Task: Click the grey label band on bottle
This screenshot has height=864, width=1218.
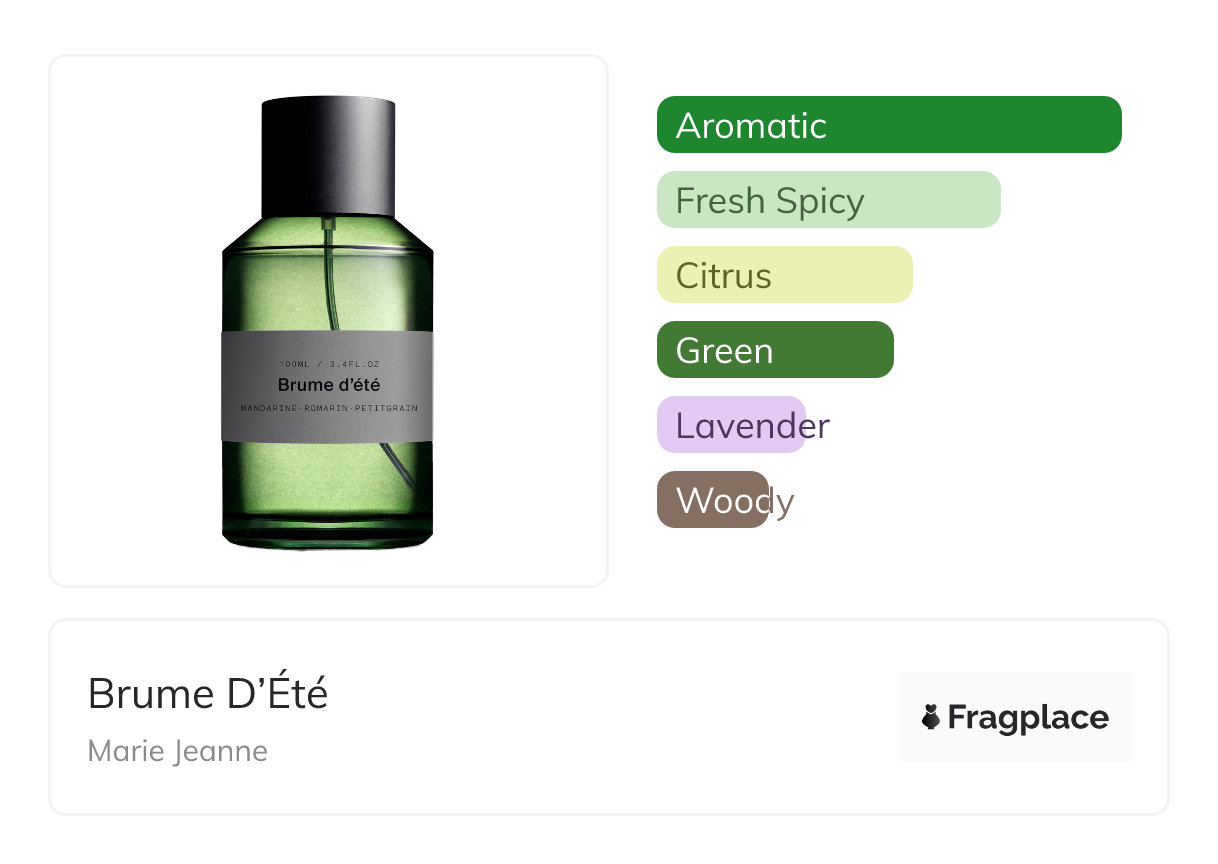Action: point(328,386)
